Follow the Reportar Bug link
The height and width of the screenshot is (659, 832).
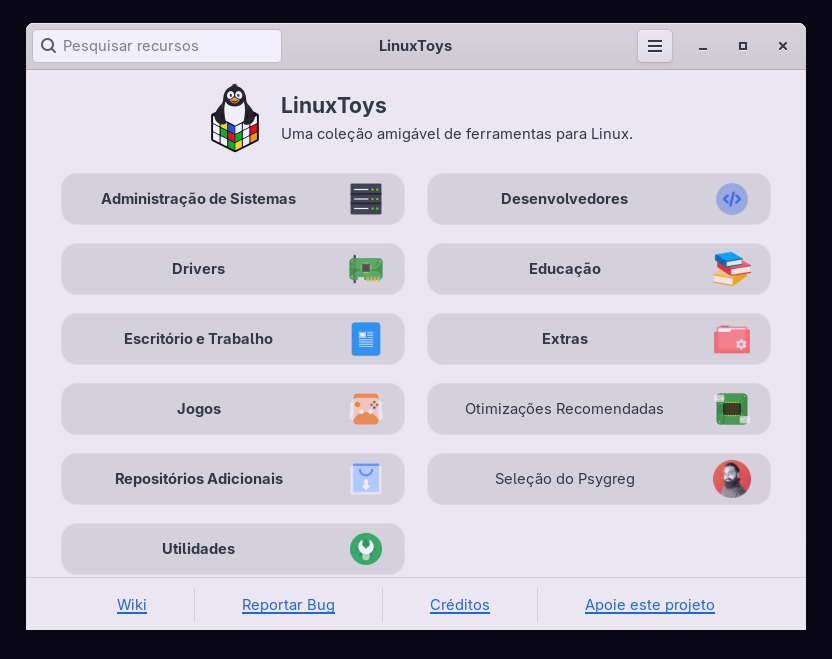288,605
